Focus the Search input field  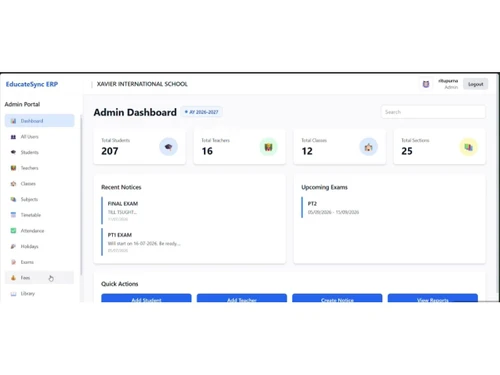point(433,112)
